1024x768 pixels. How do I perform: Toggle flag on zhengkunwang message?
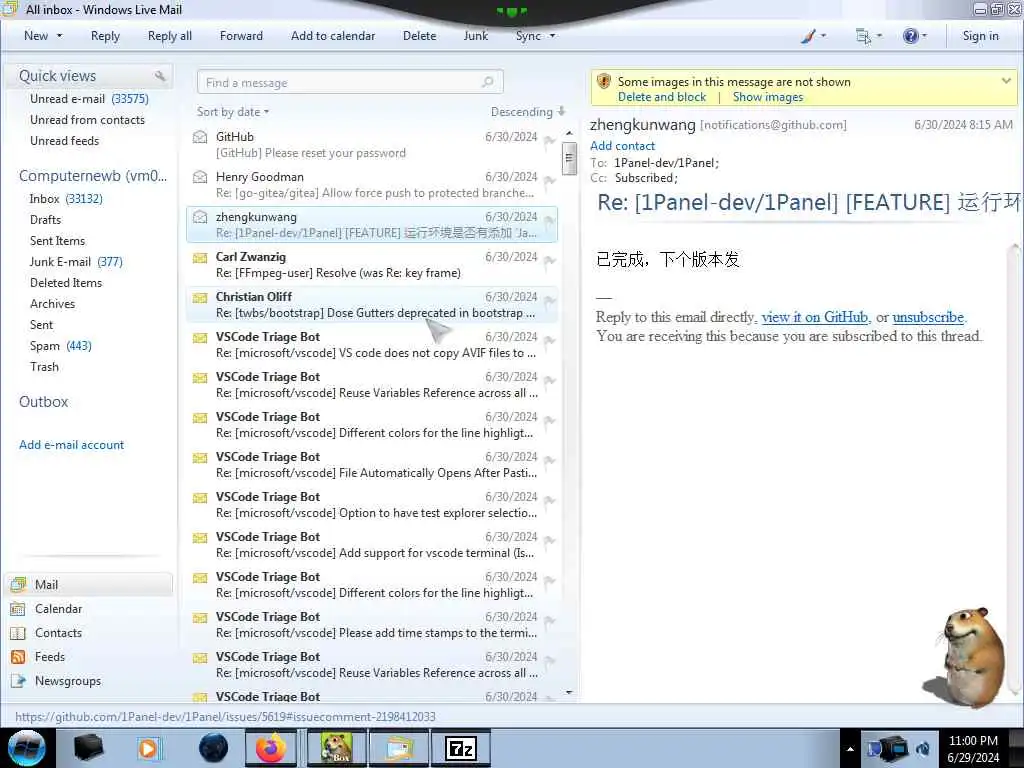click(x=550, y=220)
